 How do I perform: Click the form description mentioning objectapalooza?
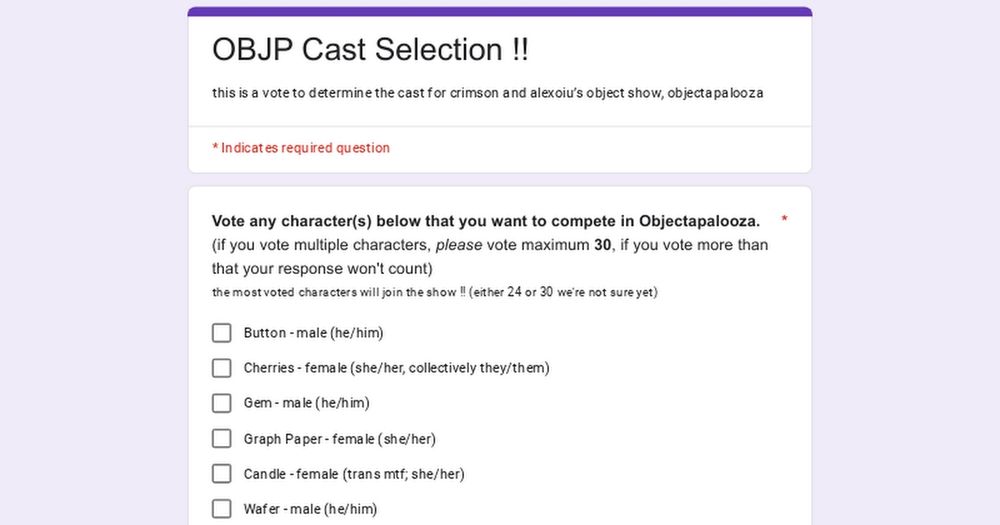point(487,93)
